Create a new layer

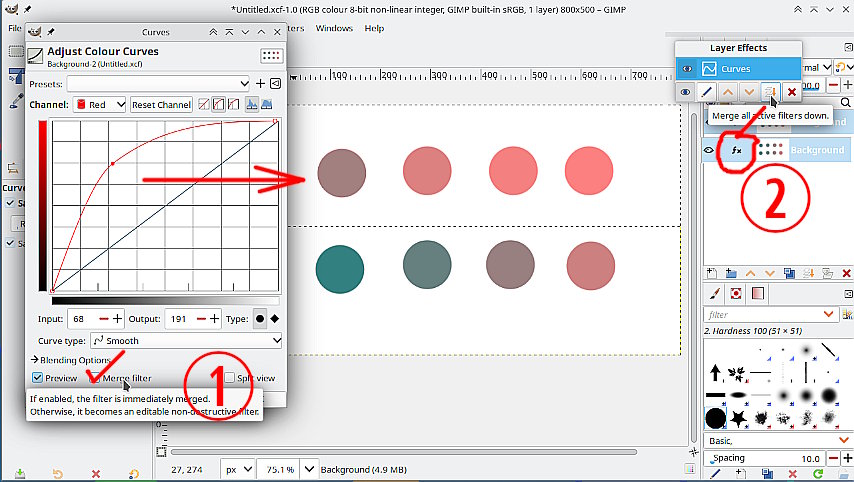click(711, 273)
